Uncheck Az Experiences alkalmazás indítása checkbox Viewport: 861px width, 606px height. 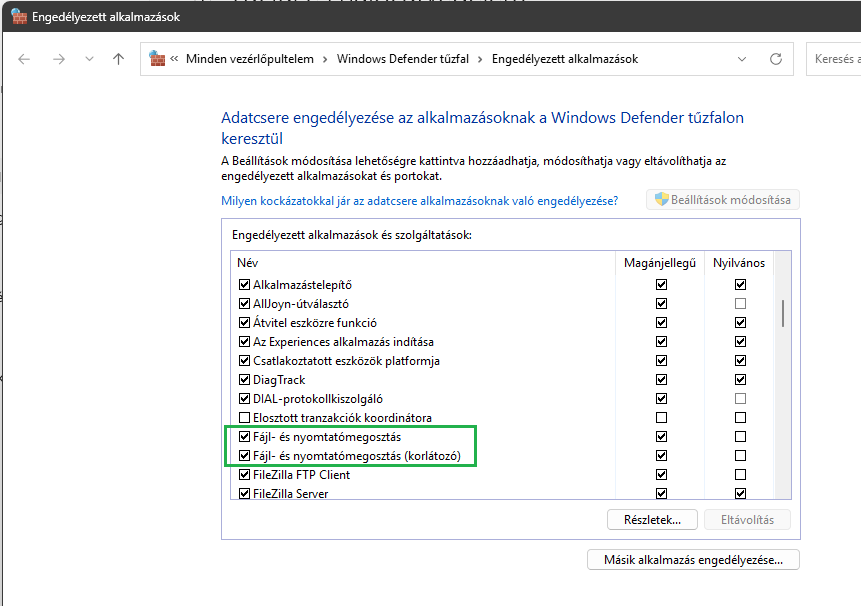coord(244,342)
